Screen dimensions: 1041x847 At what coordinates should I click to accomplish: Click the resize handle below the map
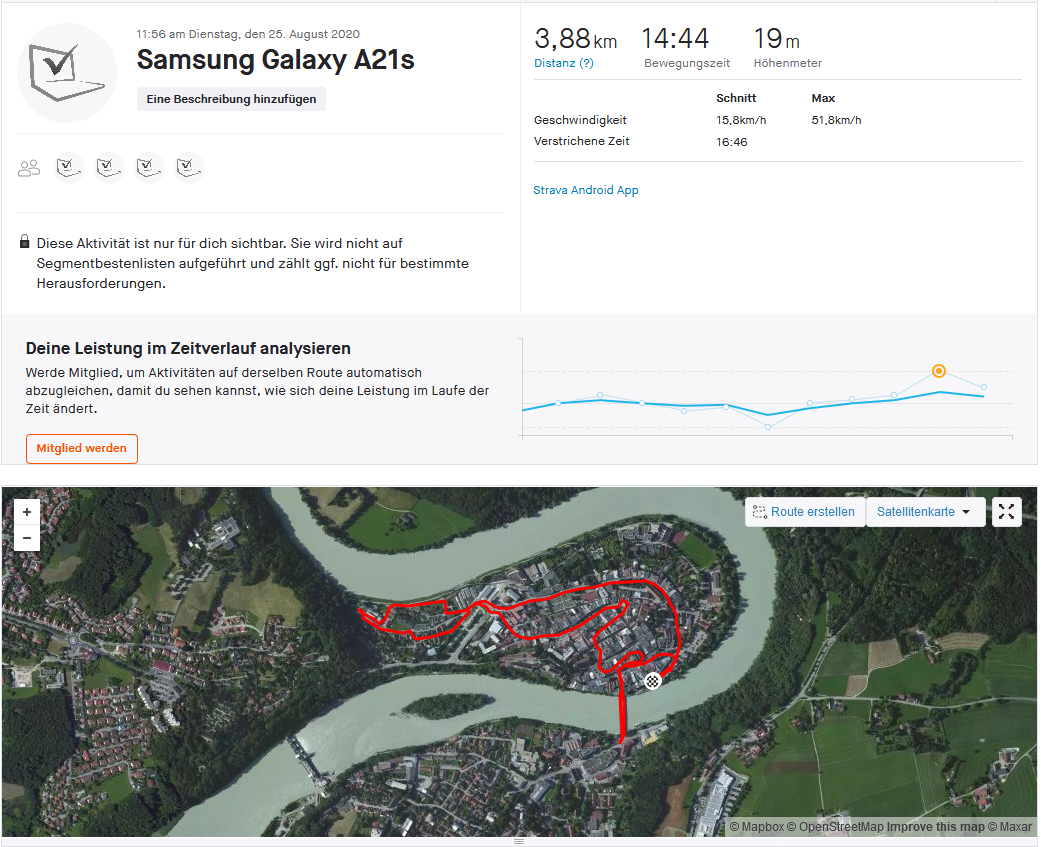[519, 842]
